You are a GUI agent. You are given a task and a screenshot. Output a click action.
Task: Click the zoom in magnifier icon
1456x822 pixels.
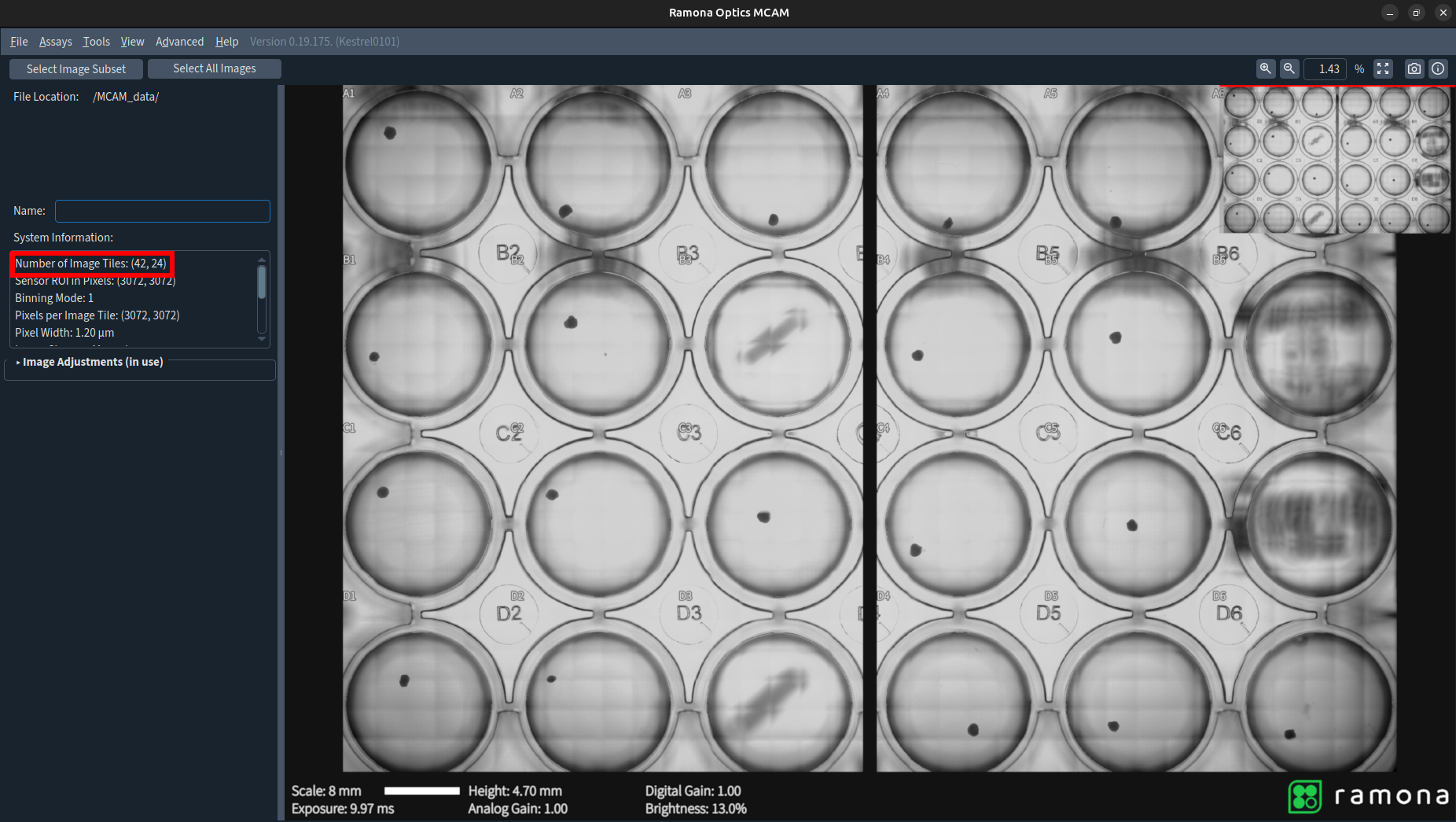point(1265,68)
